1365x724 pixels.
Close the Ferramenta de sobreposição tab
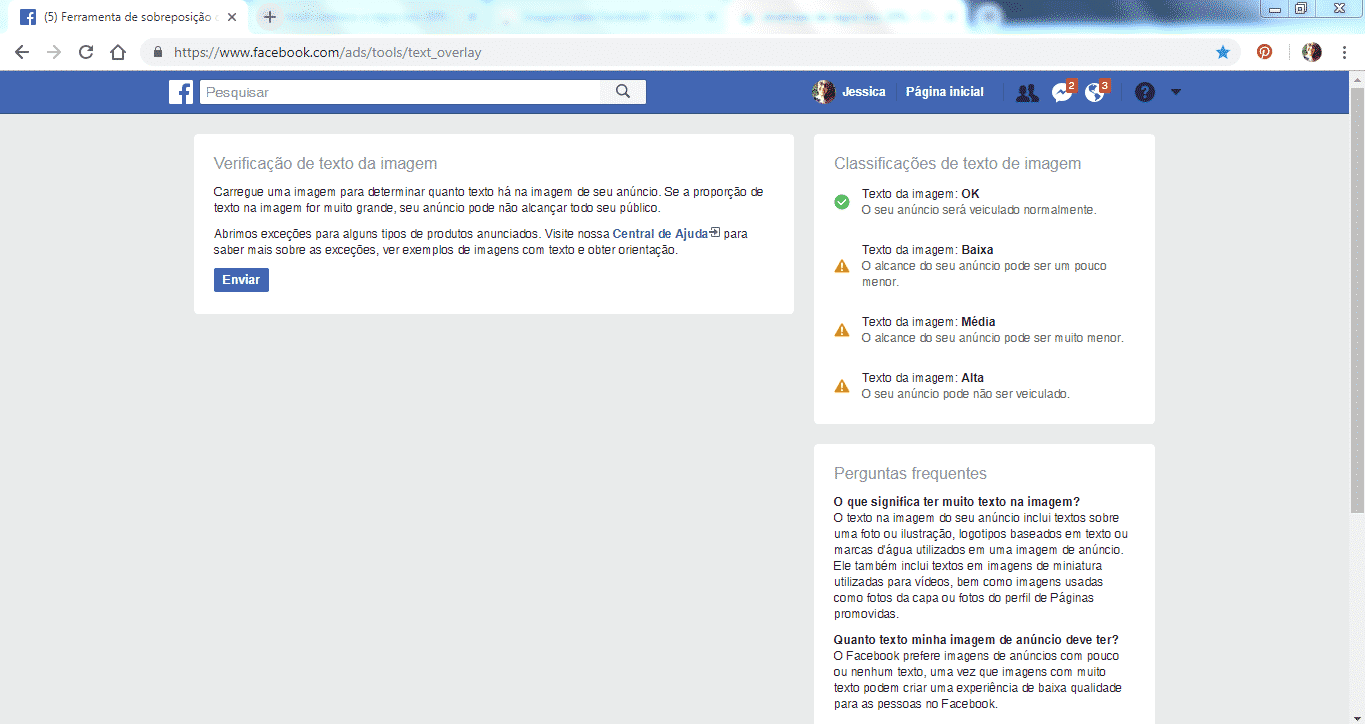[x=232, y=17]
